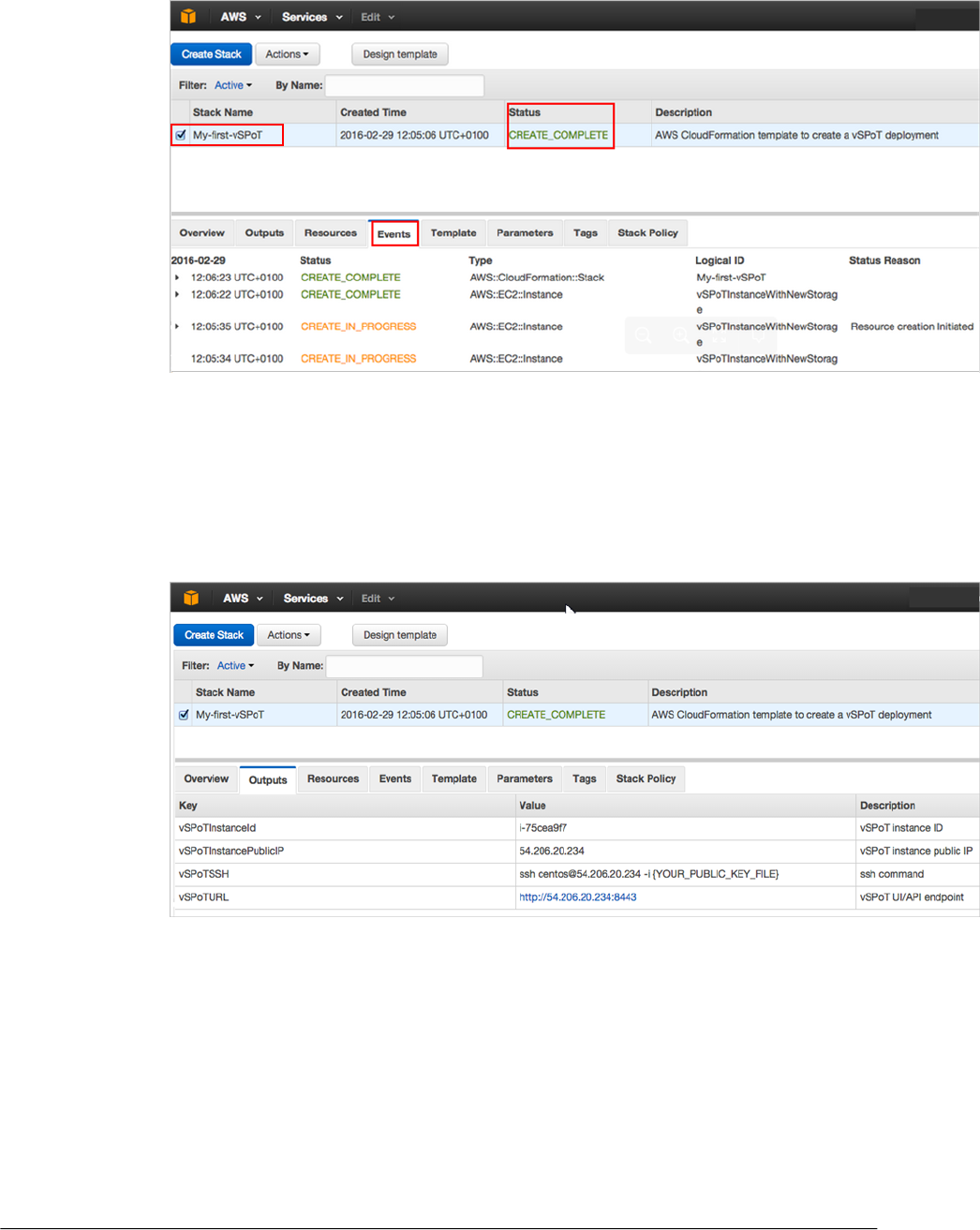Screen dimensions: 980x1230
Task: Click Create Stack button in top console
Action: [211, 54]
